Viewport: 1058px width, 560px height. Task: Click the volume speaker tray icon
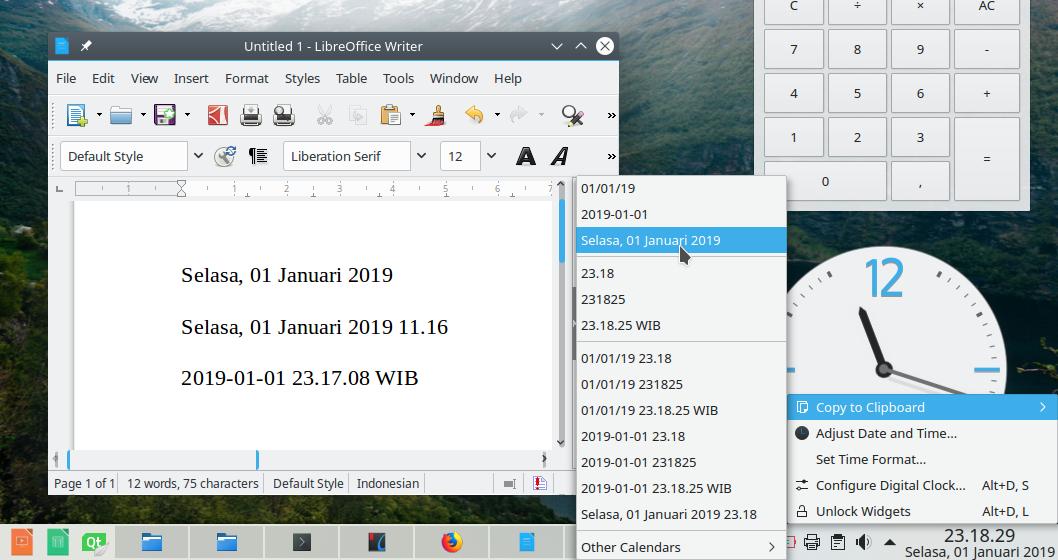tap(863, 542)
